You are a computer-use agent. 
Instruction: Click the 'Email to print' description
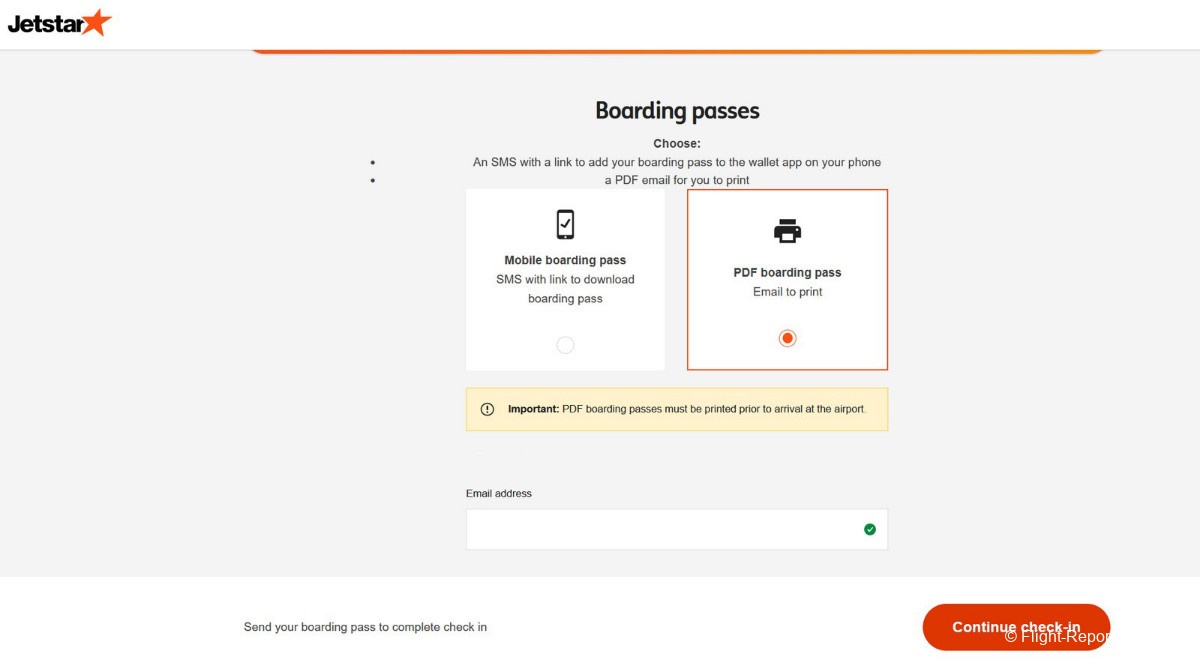[x=787, y=292]
